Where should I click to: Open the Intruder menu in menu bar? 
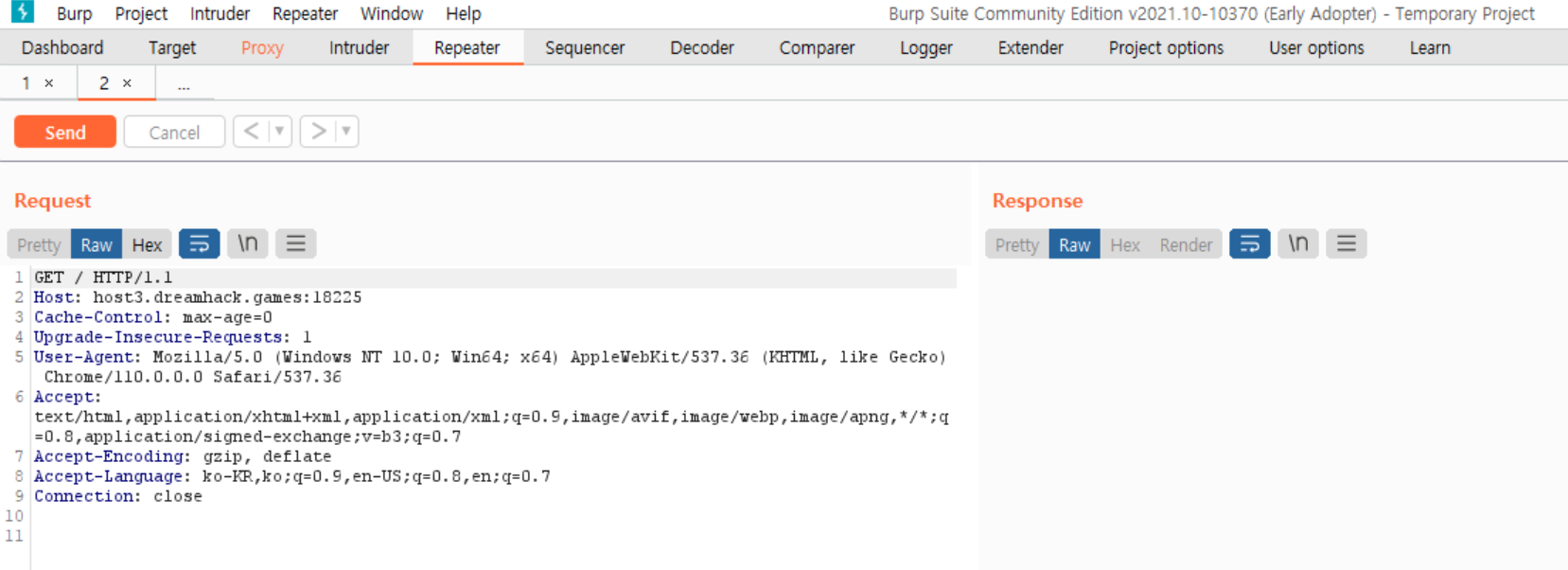pos(220,13)
